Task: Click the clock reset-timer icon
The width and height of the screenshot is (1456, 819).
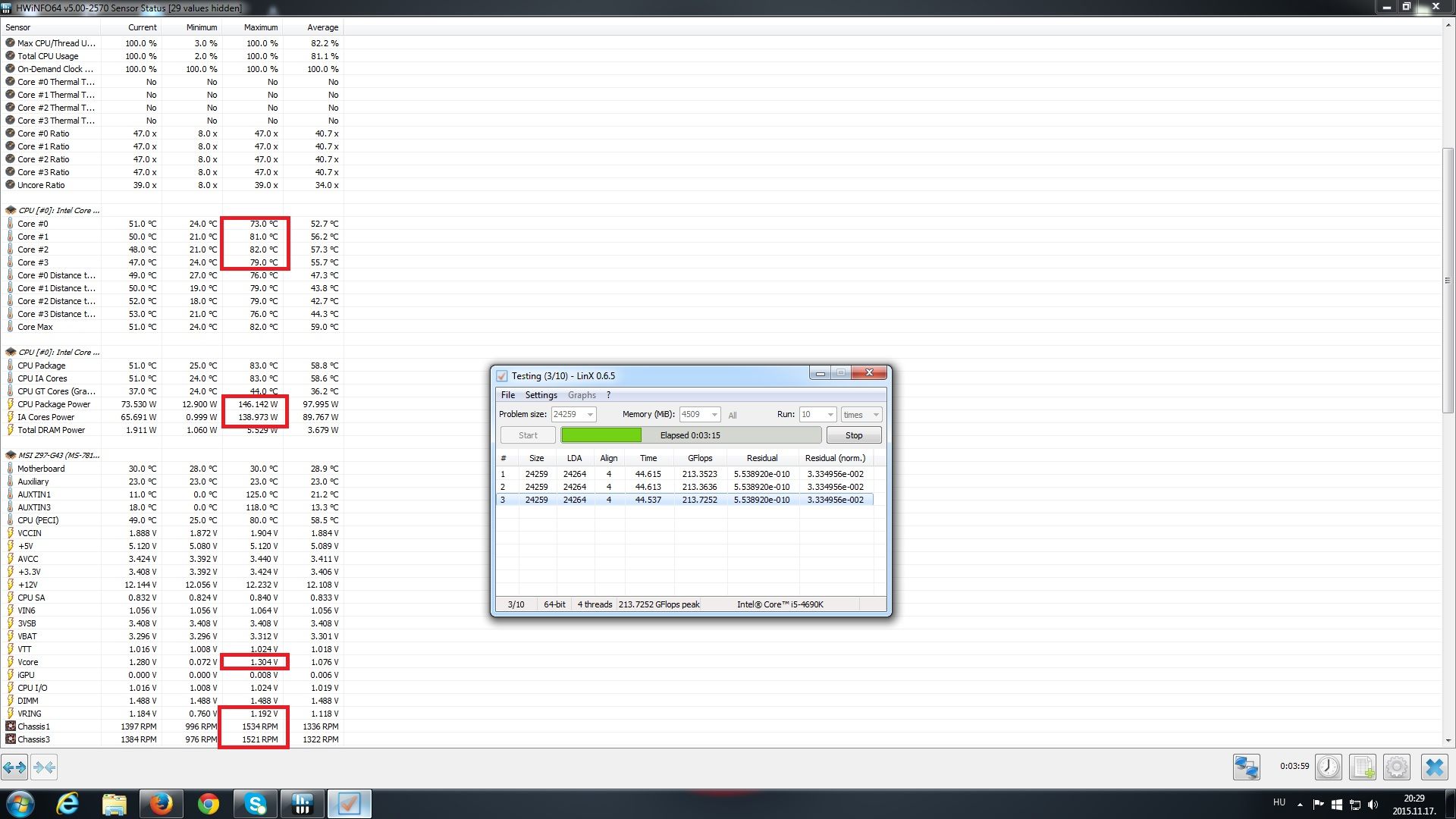Action: 1328,767
